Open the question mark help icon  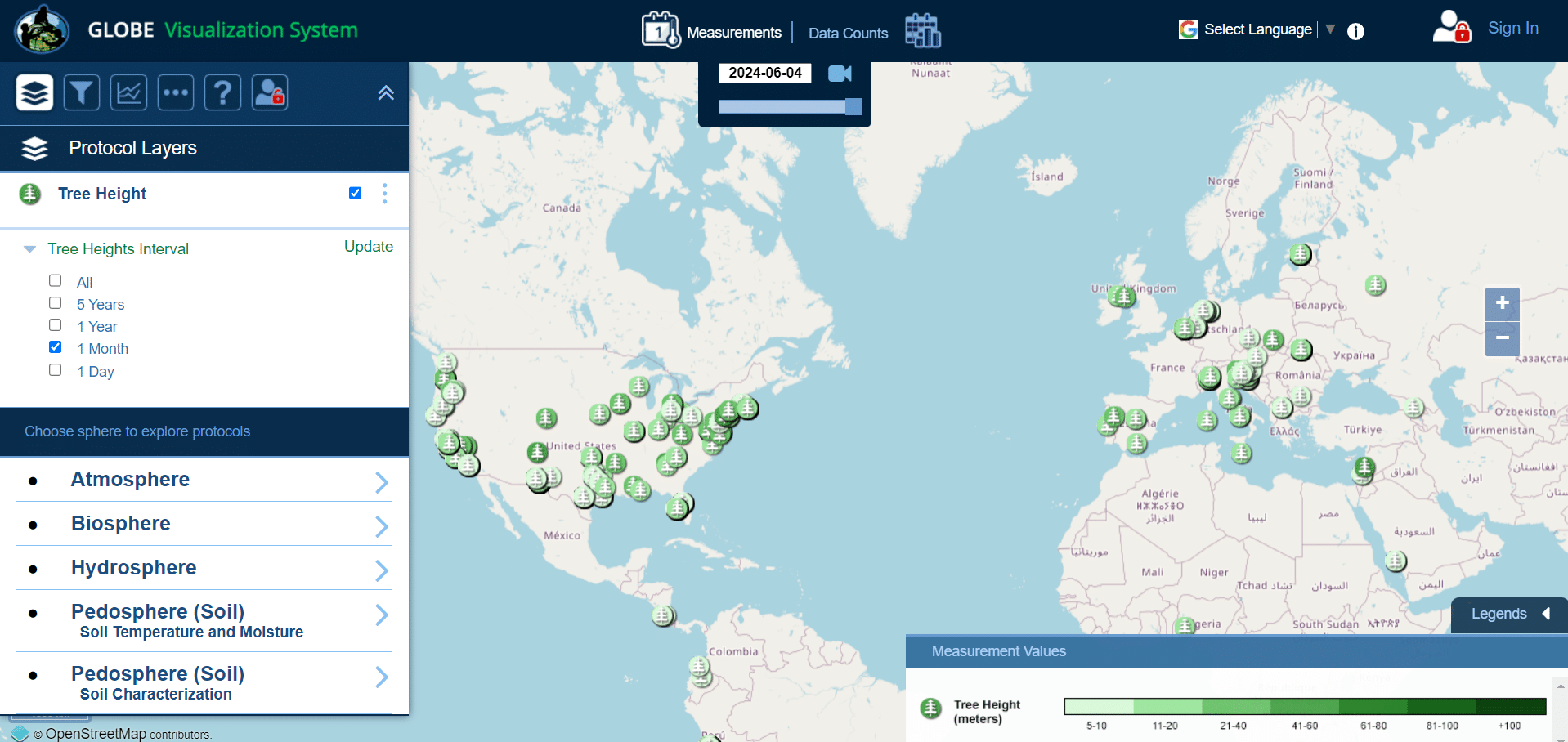click(x=222, y=92)
